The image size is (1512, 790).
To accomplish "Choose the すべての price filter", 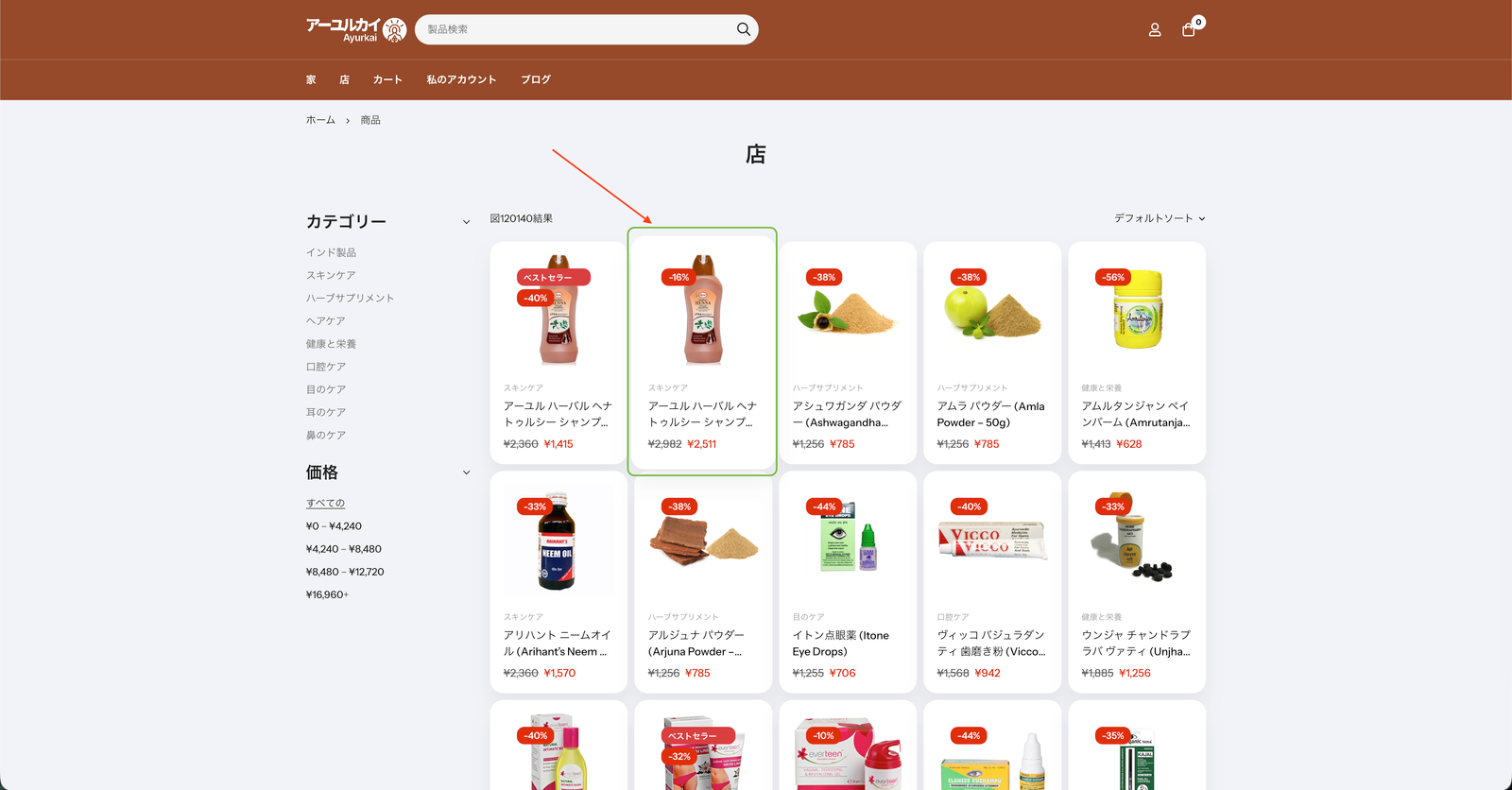I will tap(325, 504).
